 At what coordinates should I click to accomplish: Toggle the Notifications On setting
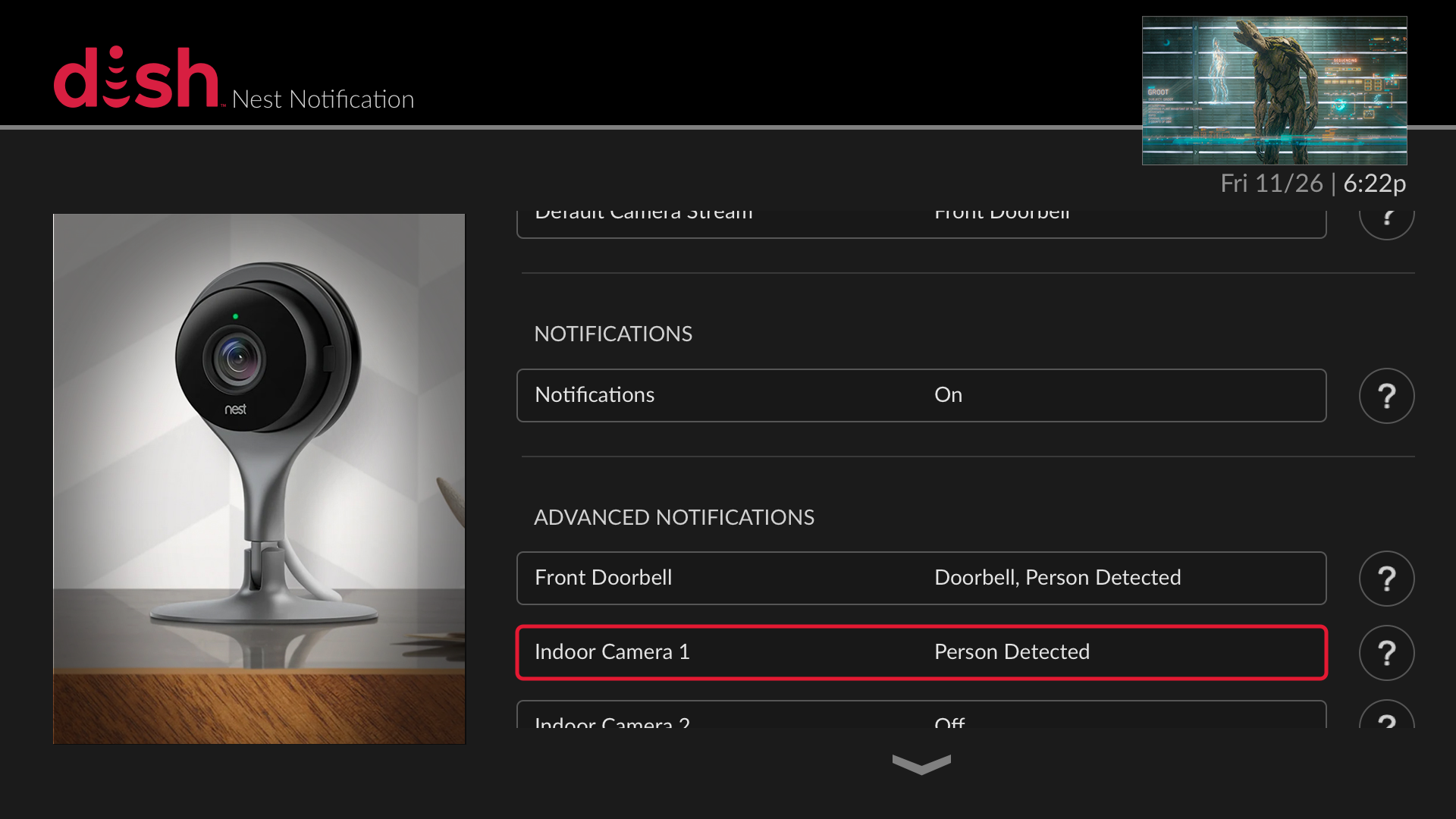pos(921,395)
